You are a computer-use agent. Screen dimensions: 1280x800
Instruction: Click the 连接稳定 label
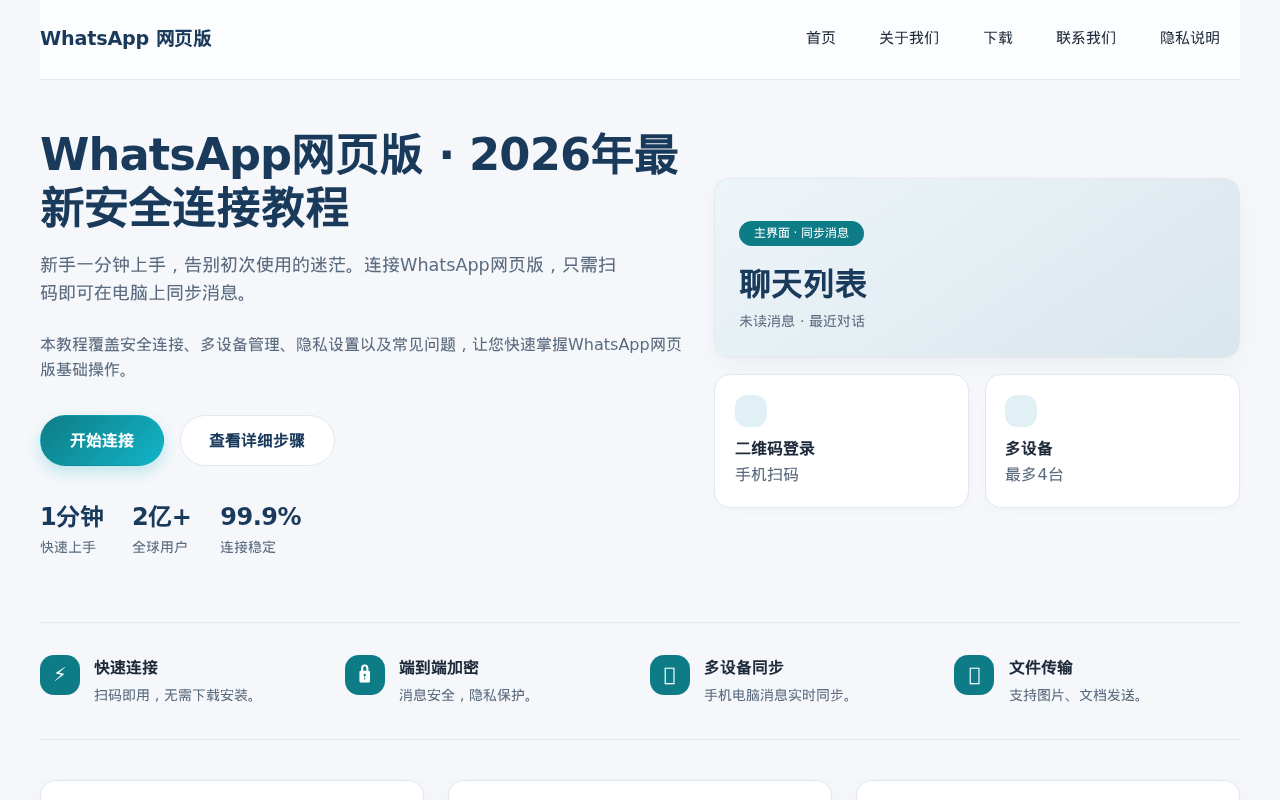point(248,547)
